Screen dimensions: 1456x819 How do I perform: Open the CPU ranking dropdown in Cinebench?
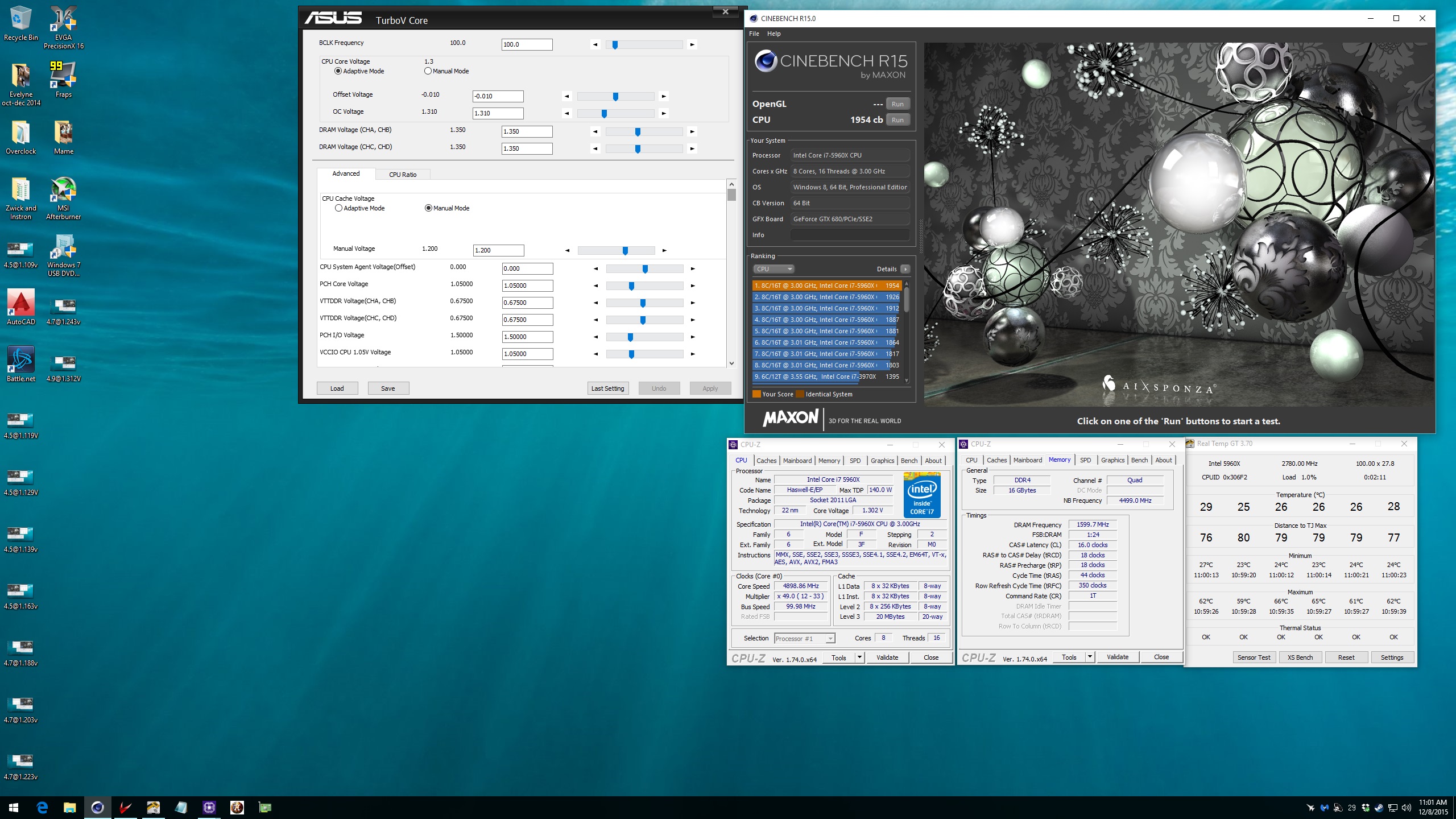pos(773,269)
